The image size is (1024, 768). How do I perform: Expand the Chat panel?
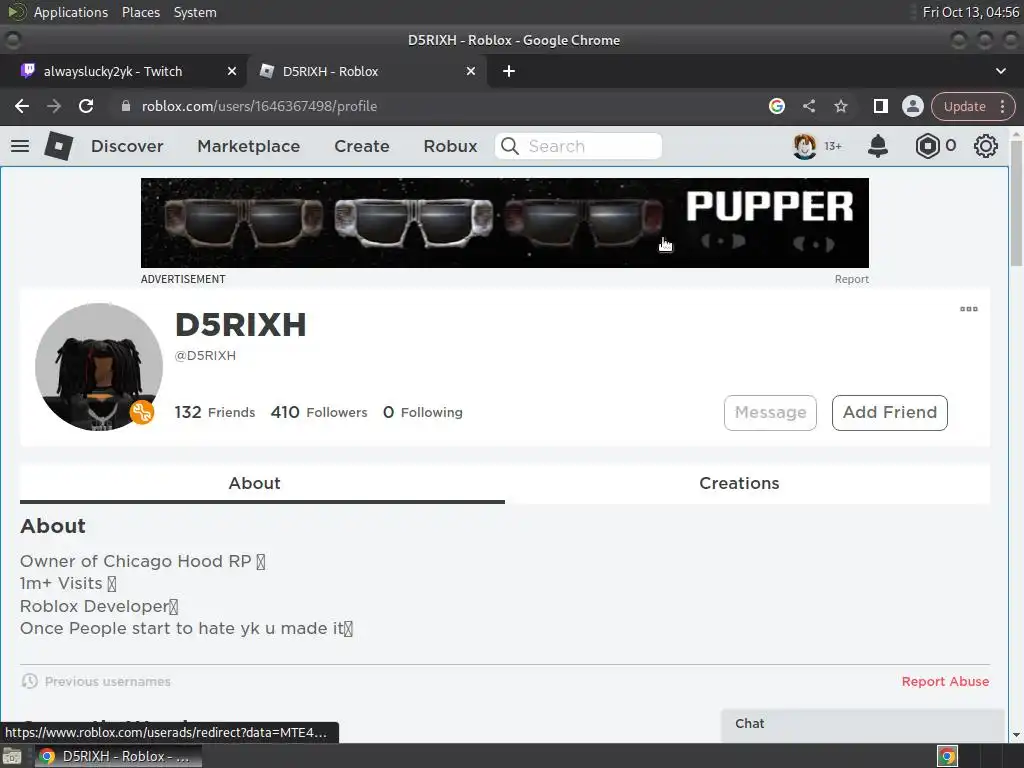click(862, 724)
